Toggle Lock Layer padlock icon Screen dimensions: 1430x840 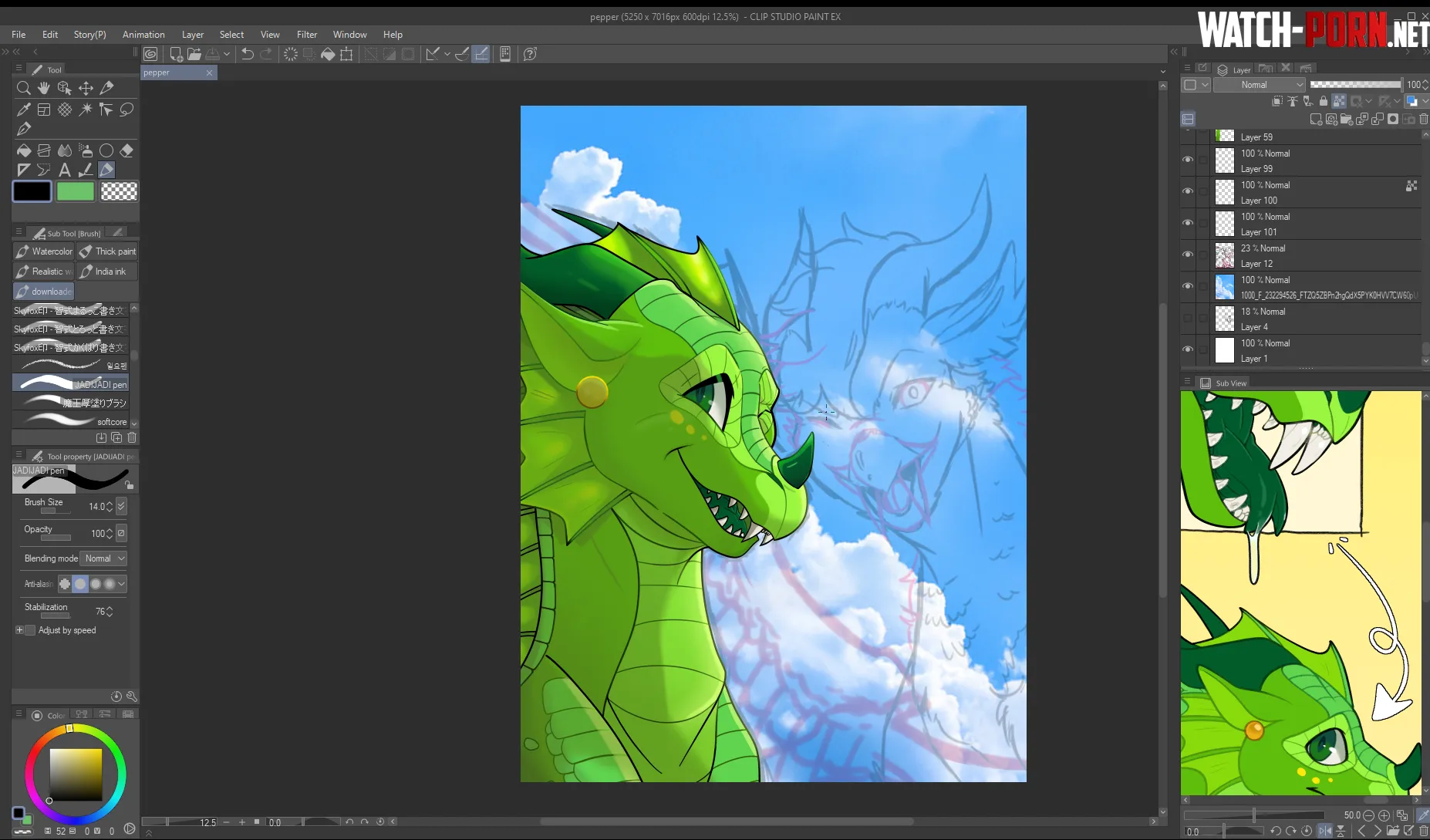1324,101
